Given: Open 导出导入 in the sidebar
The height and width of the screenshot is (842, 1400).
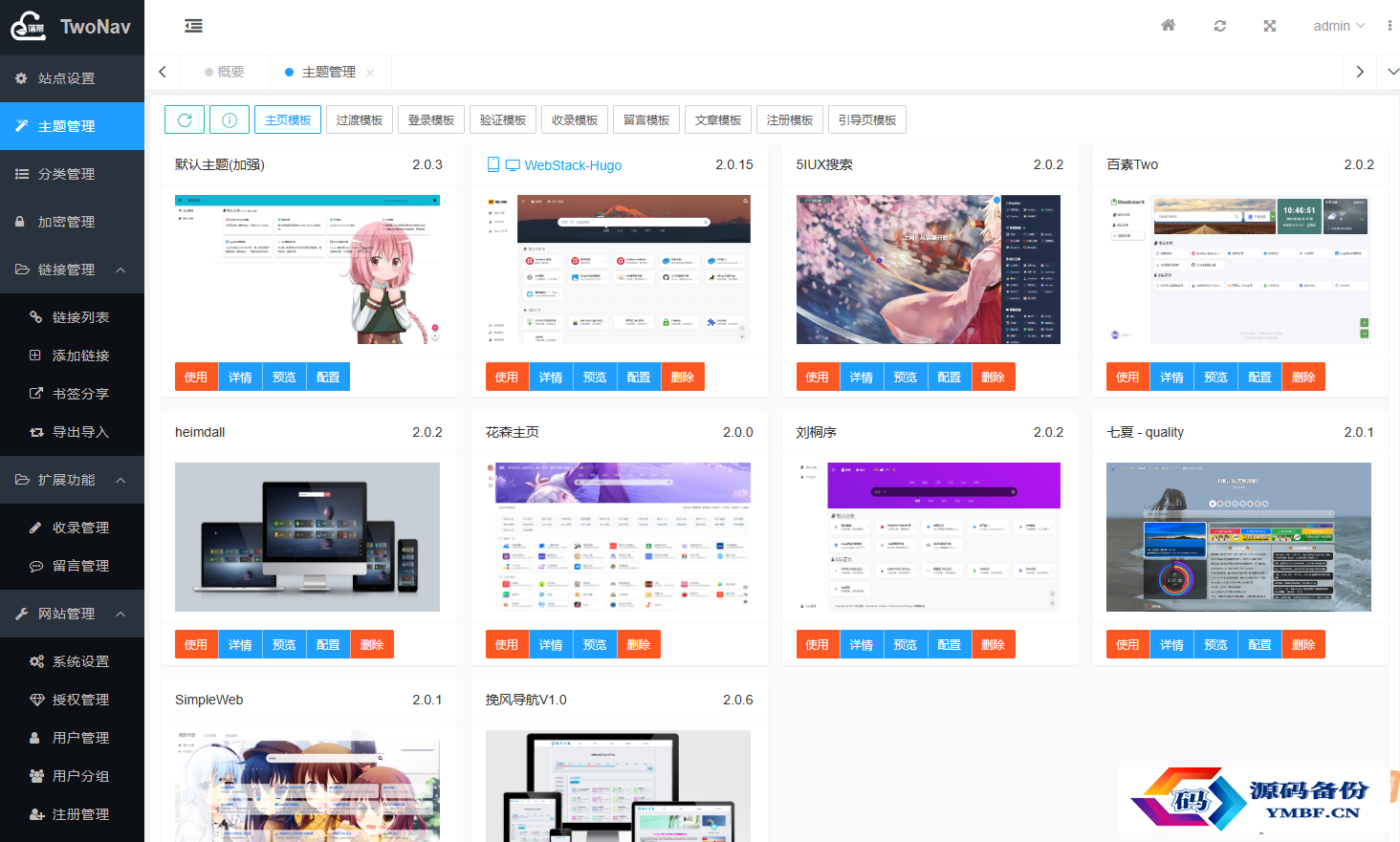Looking at the screenshot, I should coord(72,432).
